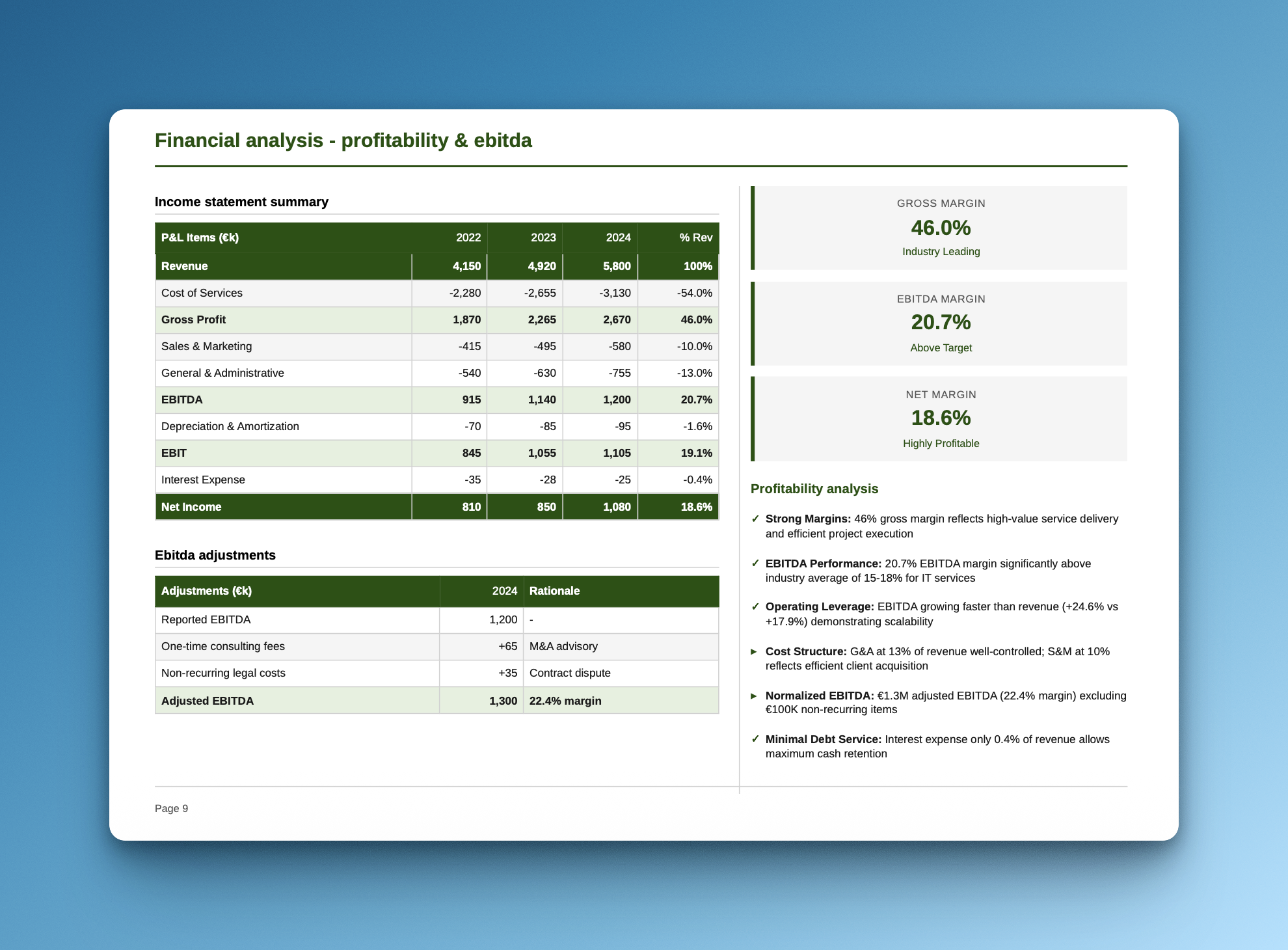Select the EBITDA MARGIN 20.7% card

tap(939, 323)
